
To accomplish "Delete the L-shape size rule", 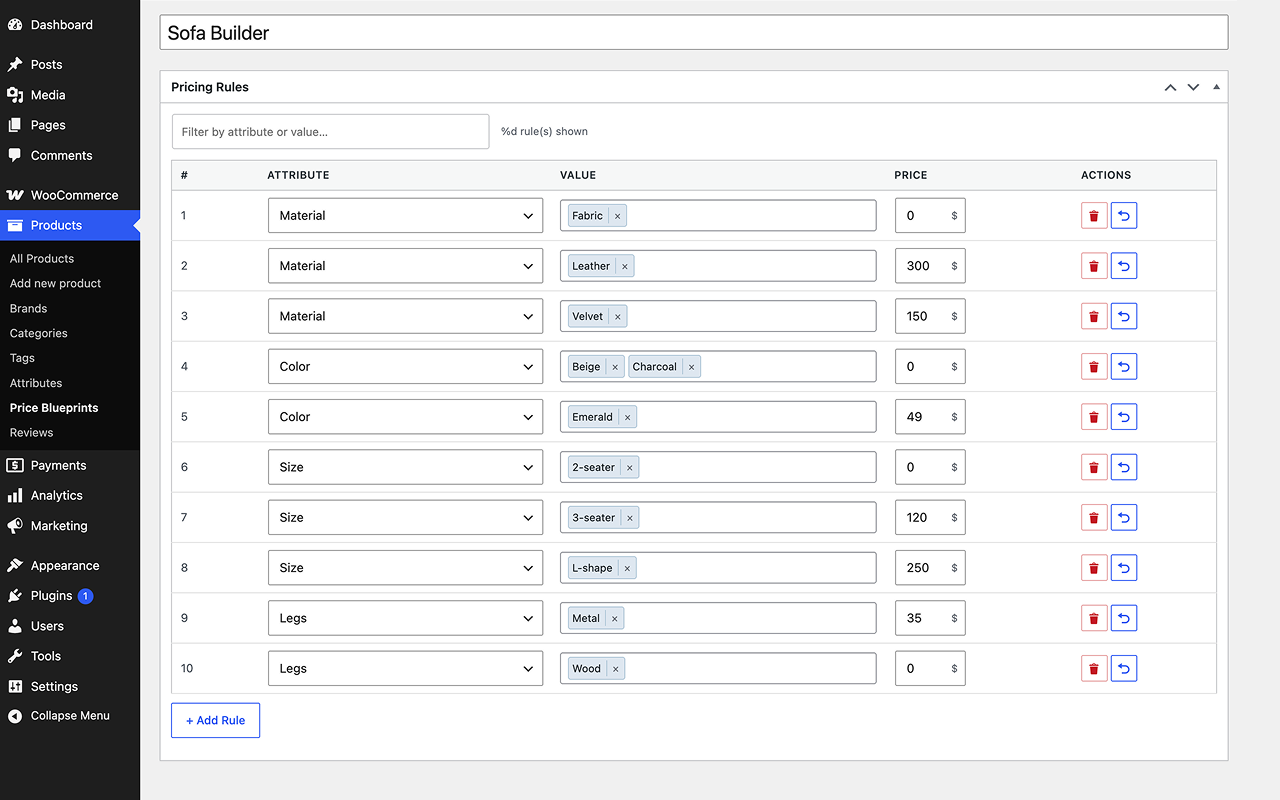I will [1094, 568].
